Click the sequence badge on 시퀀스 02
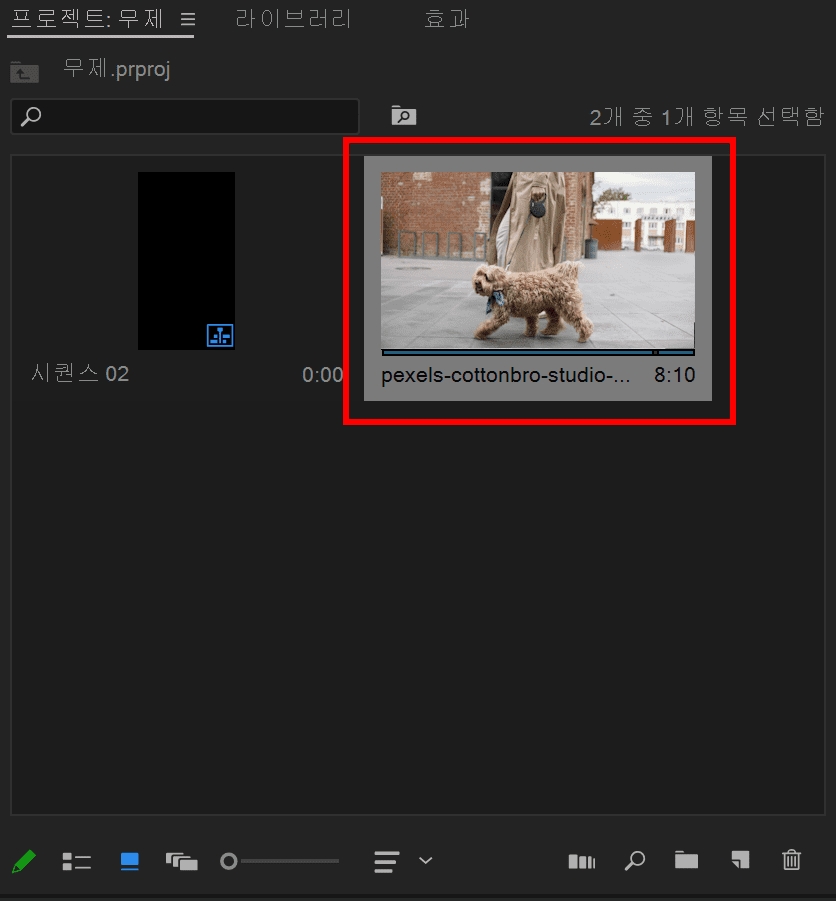Image resolution: width=836 pixels, height=901 pixels. tap(220, 335)
